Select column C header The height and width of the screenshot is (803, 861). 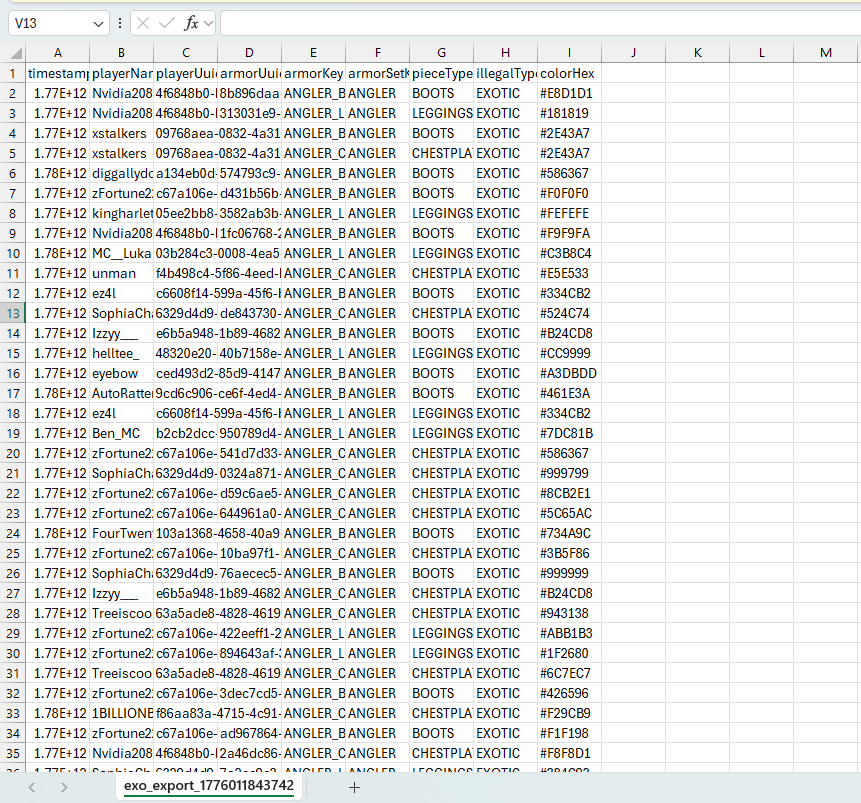(186, 53)
